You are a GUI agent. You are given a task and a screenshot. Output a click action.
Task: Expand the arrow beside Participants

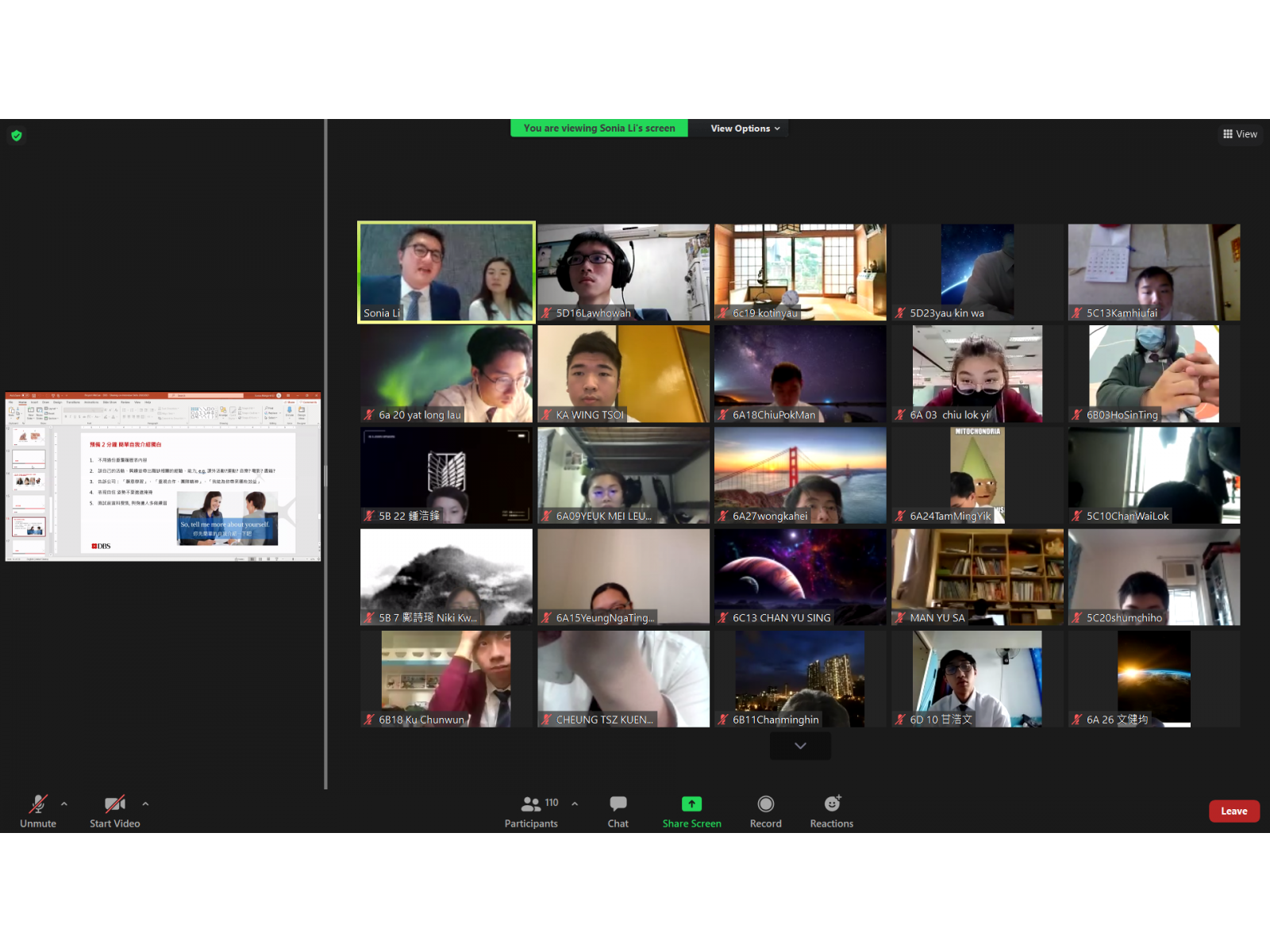(575, 804)
